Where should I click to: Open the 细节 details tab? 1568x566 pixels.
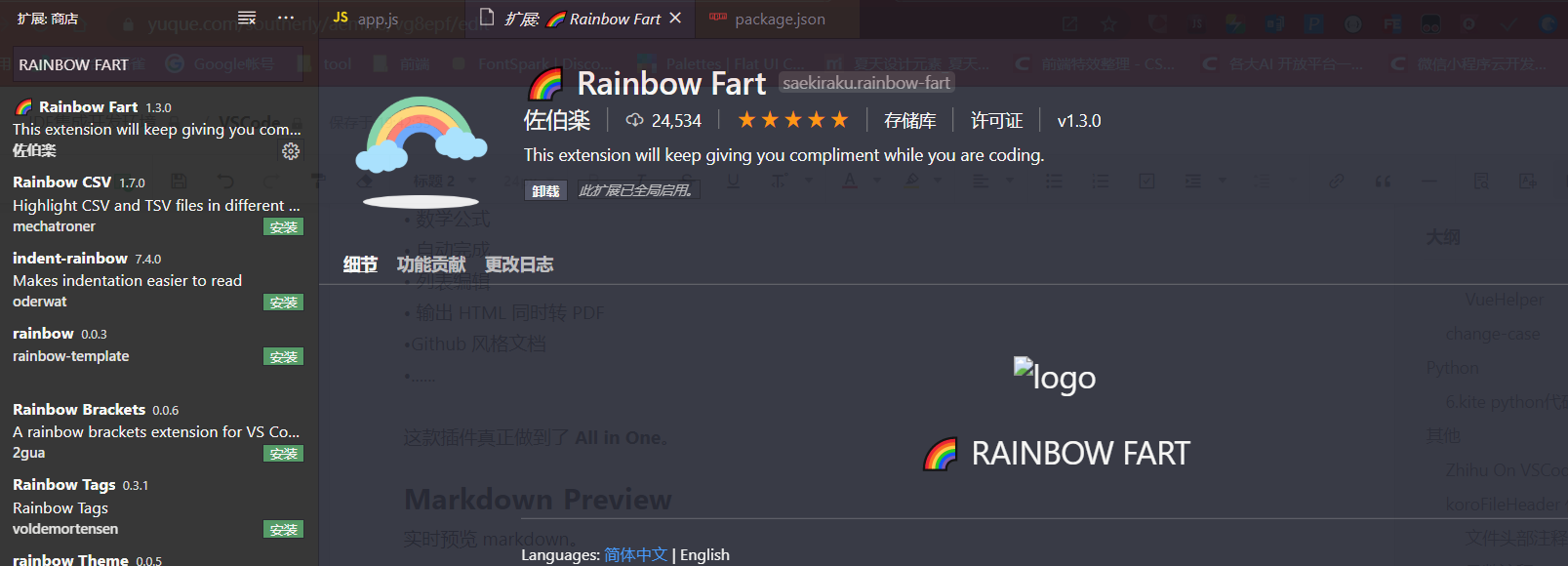pyautogui.click(x=360, y=264)
